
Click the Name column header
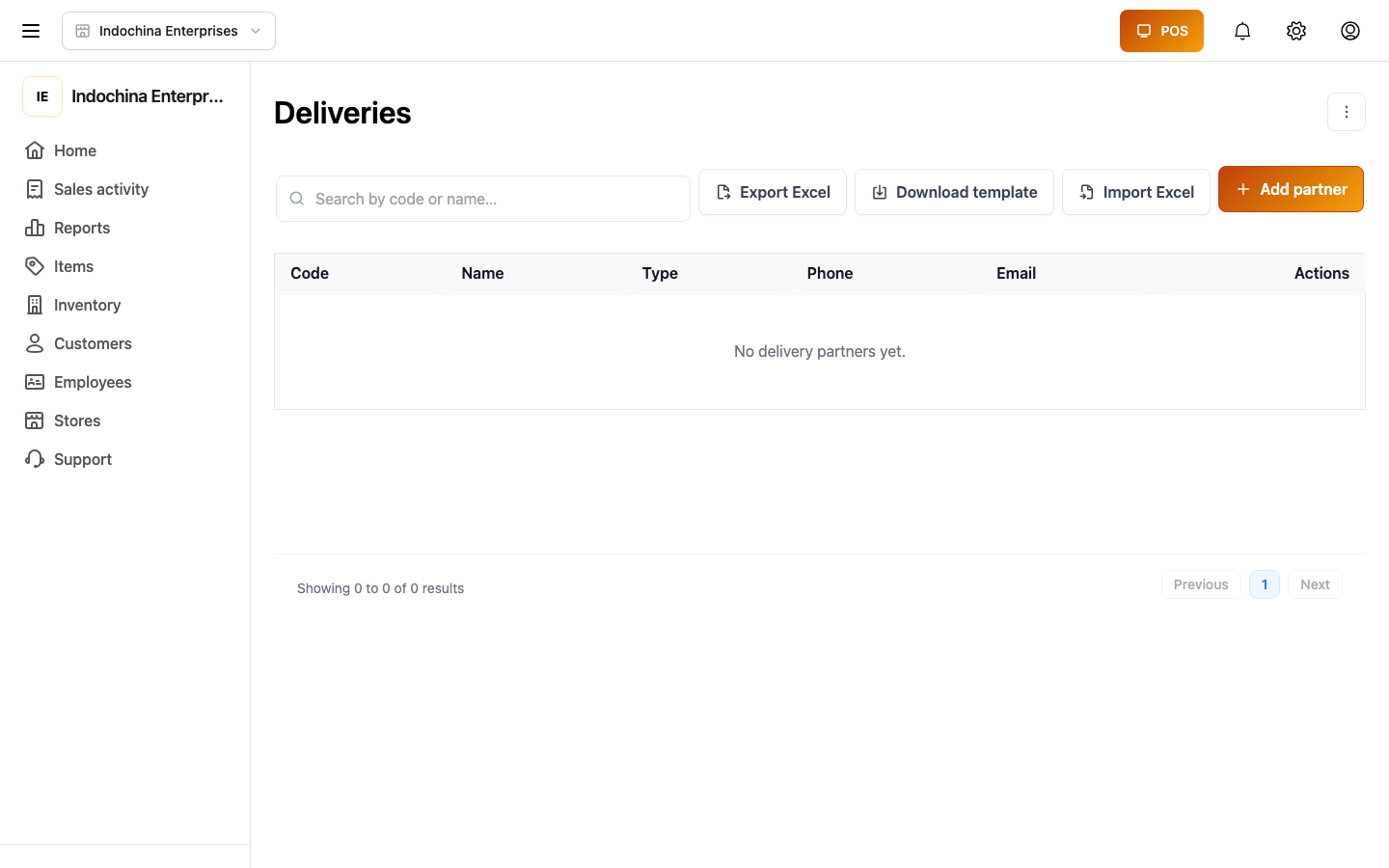click(482, 274)
